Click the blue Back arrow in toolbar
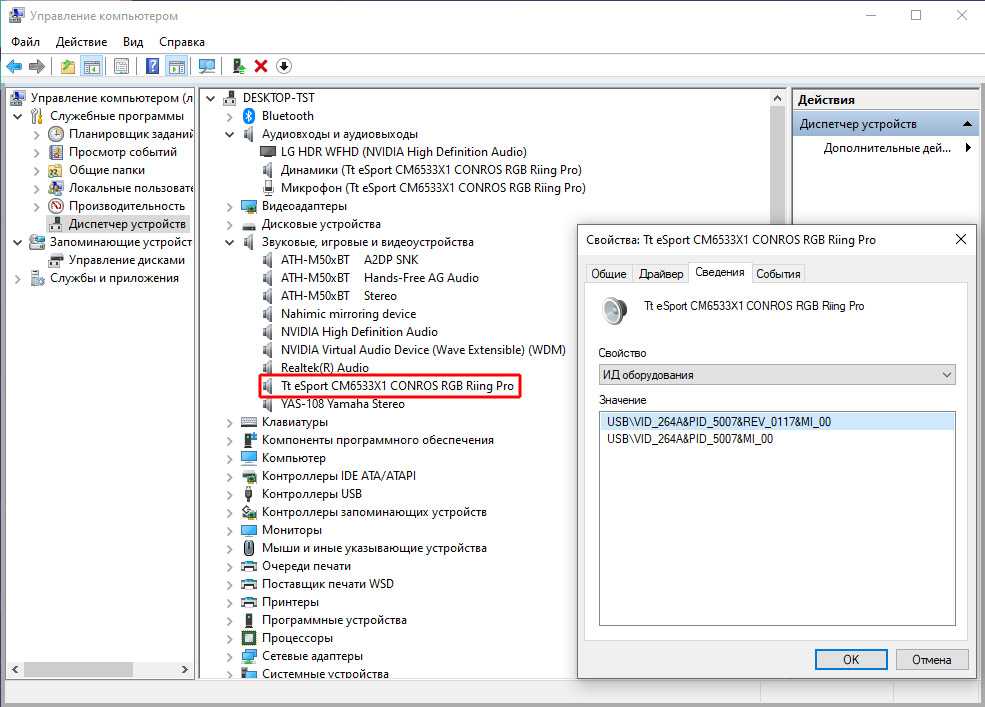This screenshot has height=707, width=985. click(14, 66)
